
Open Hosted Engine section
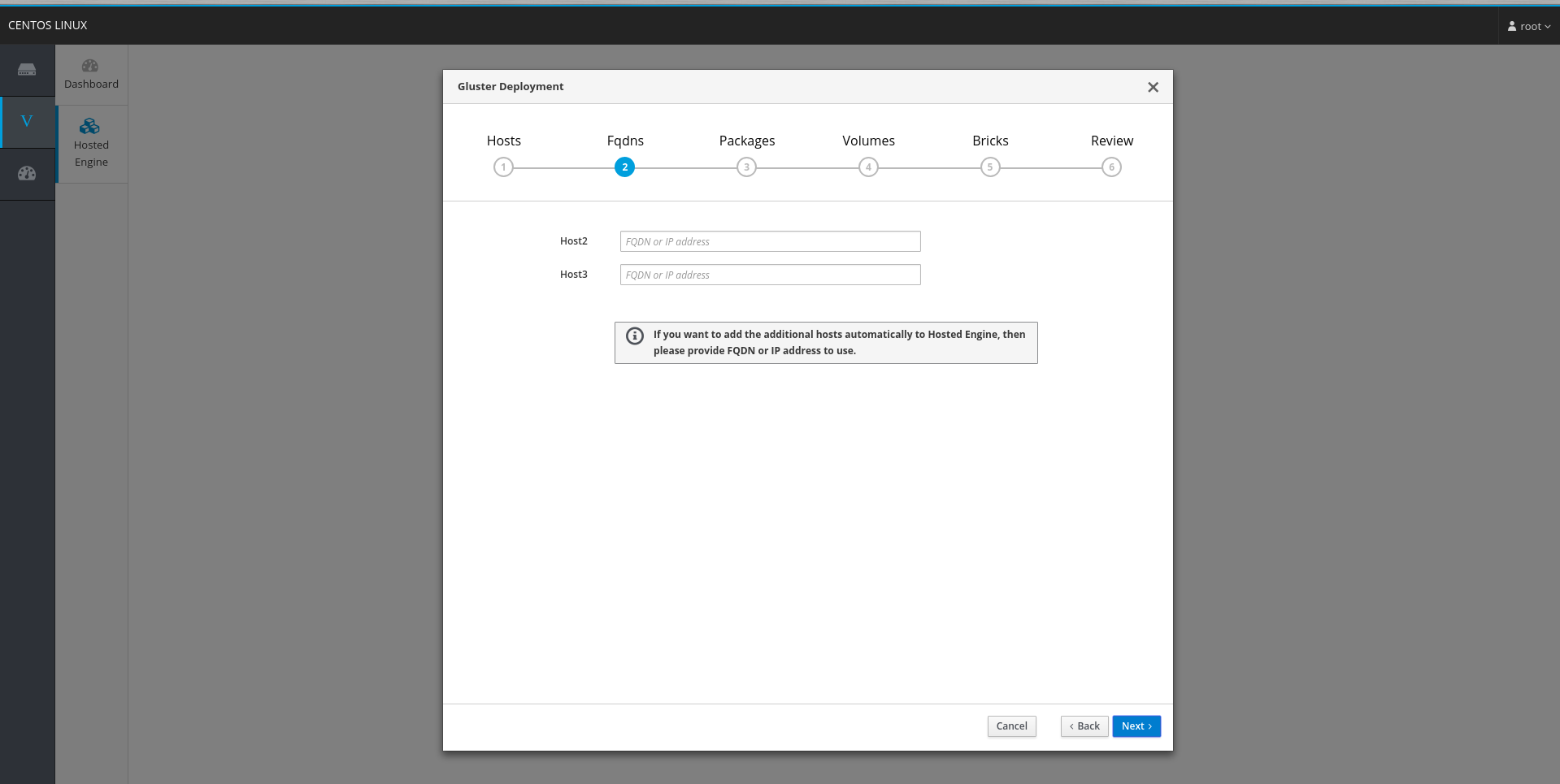91,143
